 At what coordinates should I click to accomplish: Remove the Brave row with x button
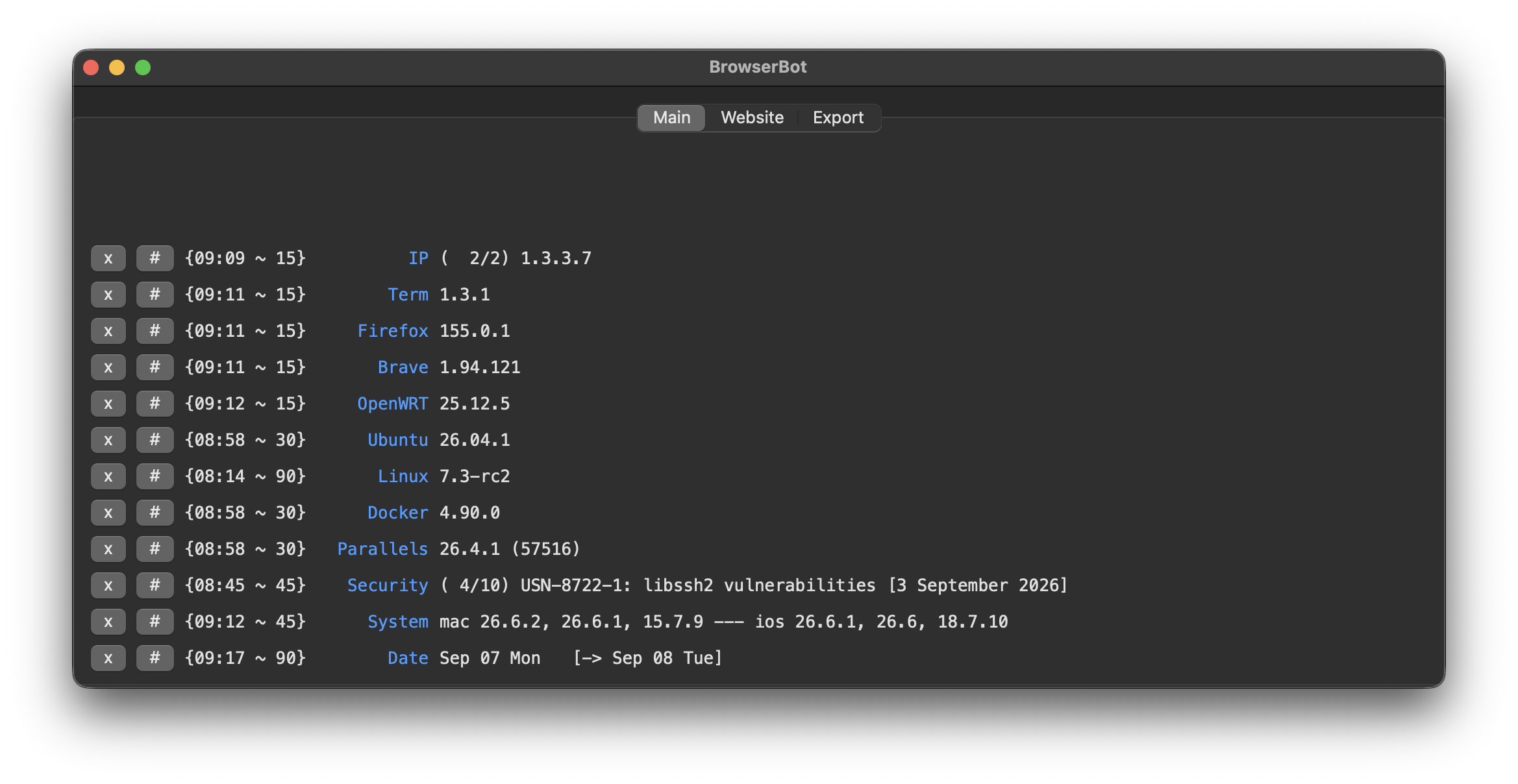click(x=108, y=367)
